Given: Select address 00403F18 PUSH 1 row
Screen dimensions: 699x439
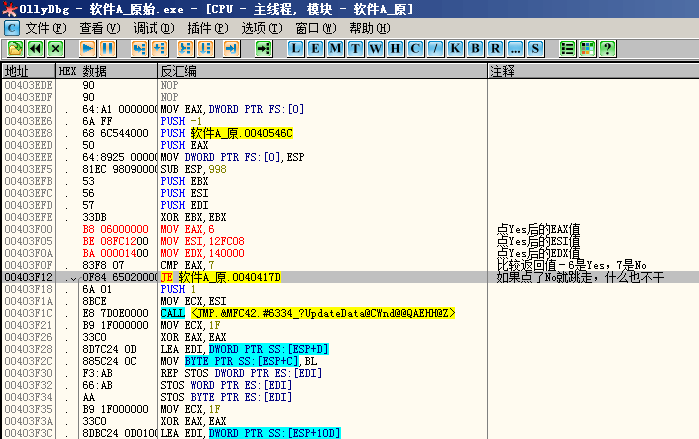Looking at the screenshot, I should tap(29, 289).
